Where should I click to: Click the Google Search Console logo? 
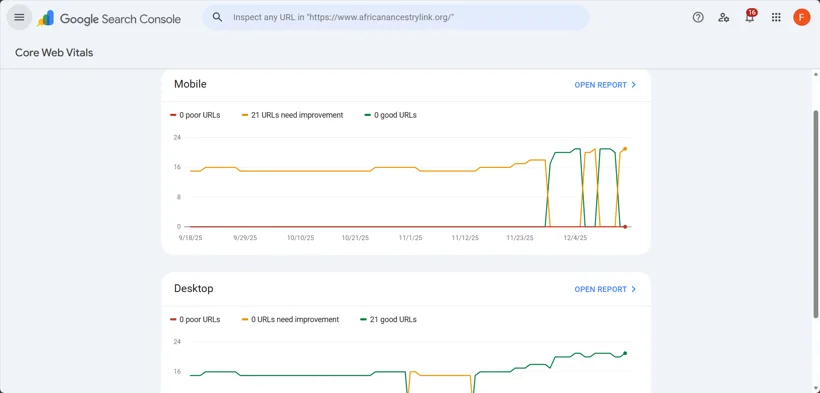(x=109, y=18)
